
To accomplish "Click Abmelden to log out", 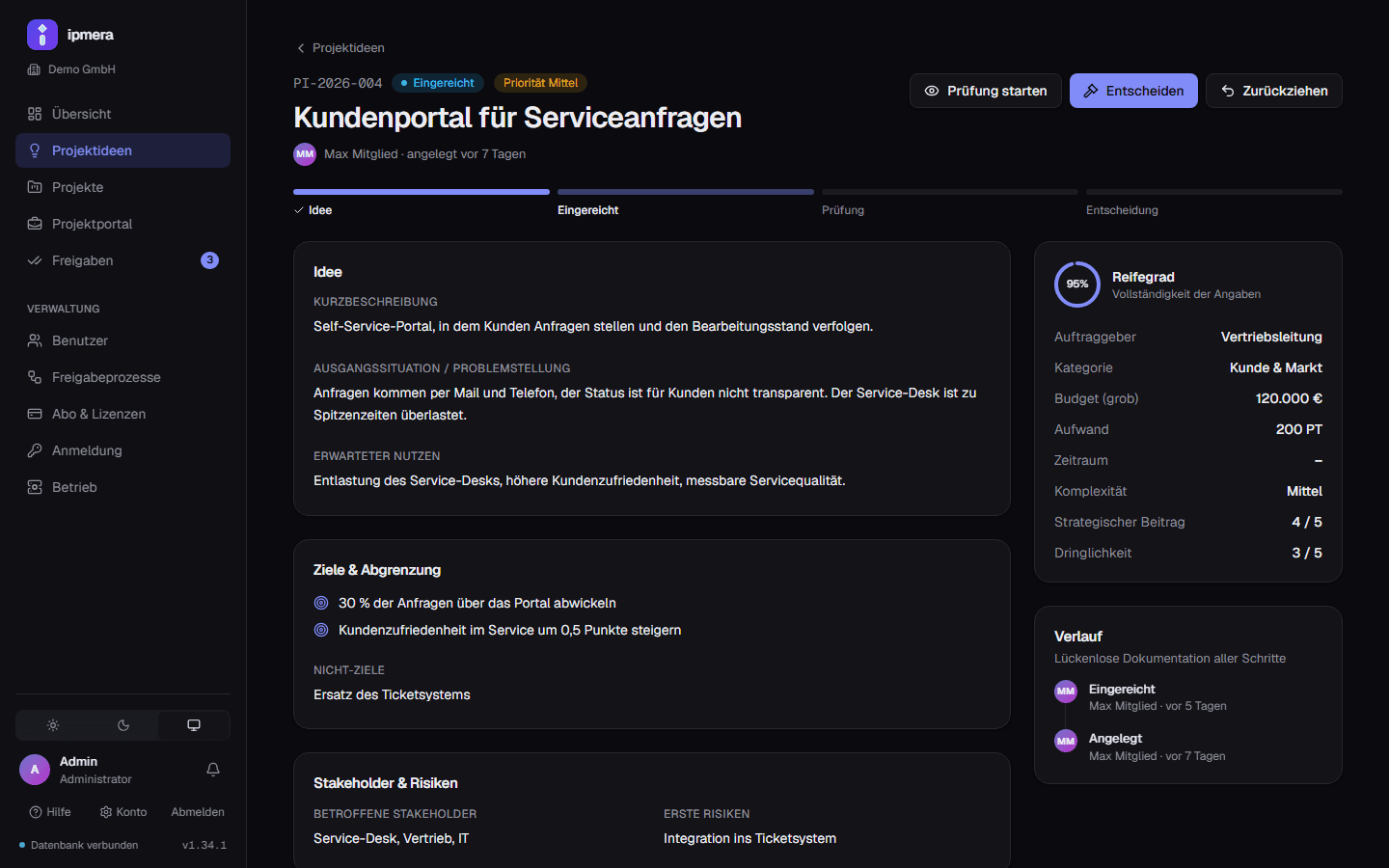I will click(x=198, y=812).
